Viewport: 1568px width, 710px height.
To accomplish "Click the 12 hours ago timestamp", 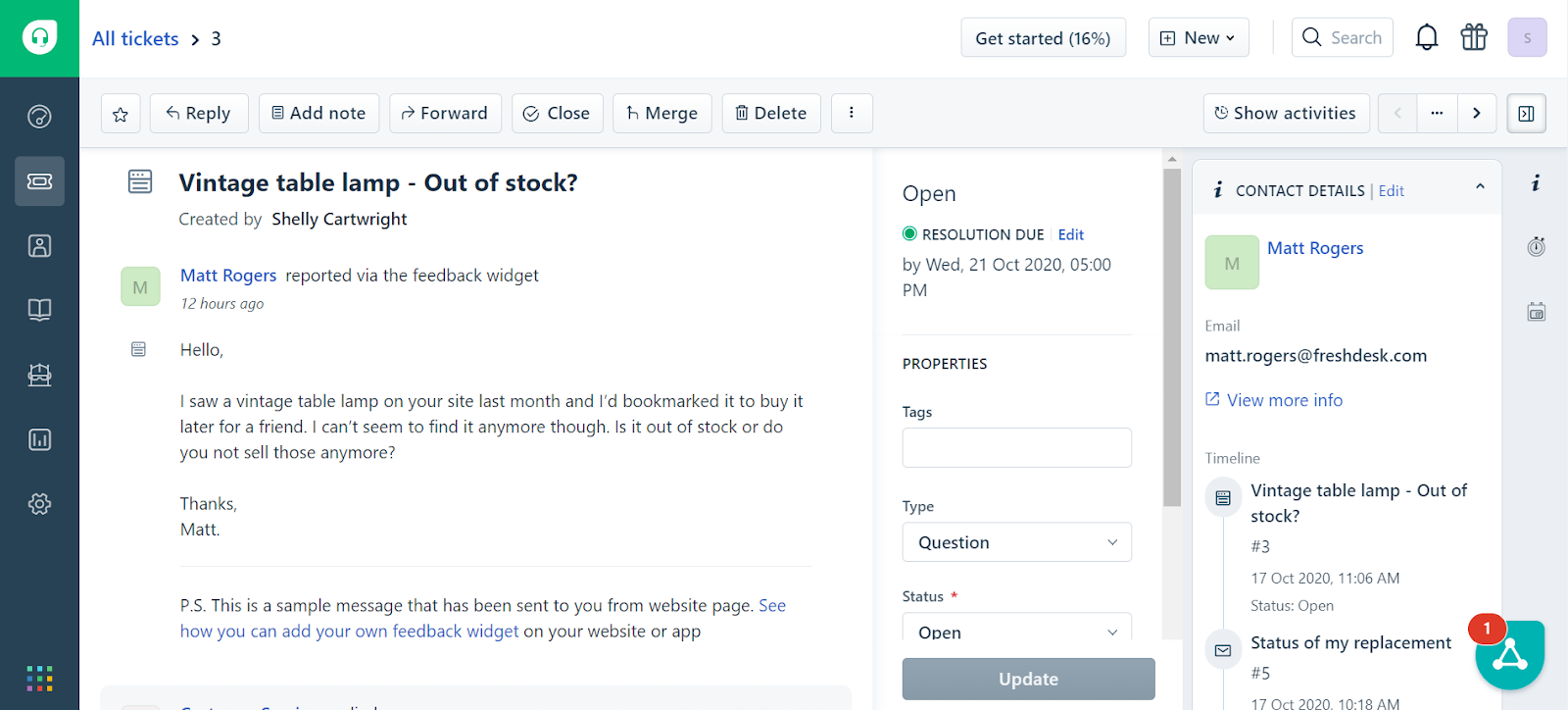I will pos(222,304).
